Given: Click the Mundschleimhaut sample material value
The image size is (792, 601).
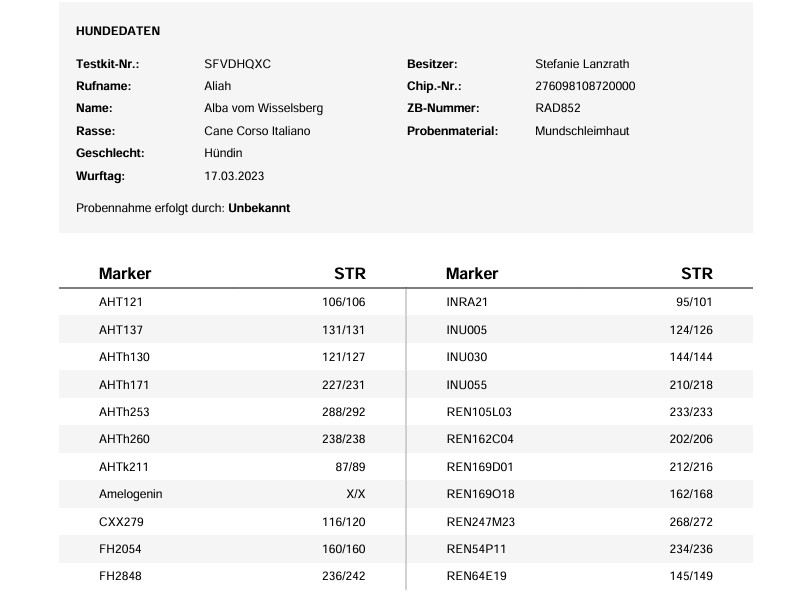Looking at the screenshot, I should [582, 131].
